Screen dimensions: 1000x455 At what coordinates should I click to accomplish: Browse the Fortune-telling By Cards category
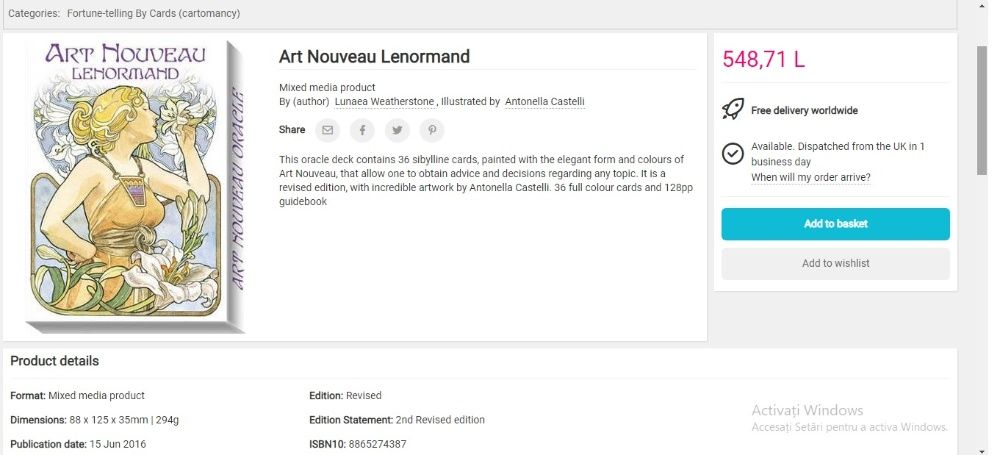153,14
